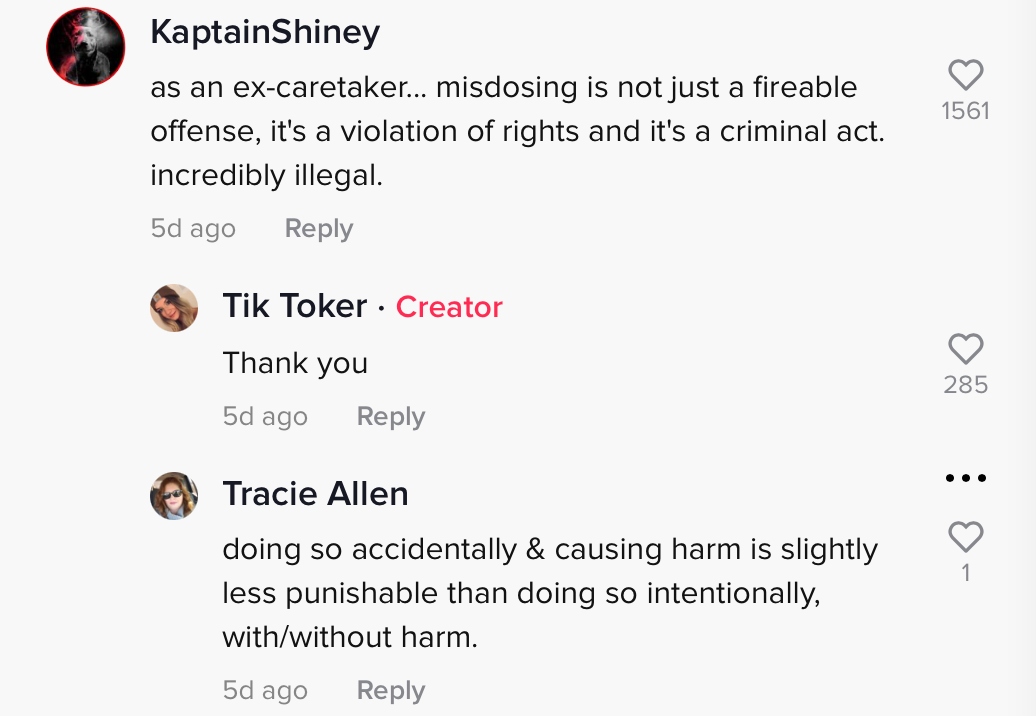Like KaptainShiney's comment with the heart
The width and height of the screenshot is (1036, 716).
tap(965, 75)
